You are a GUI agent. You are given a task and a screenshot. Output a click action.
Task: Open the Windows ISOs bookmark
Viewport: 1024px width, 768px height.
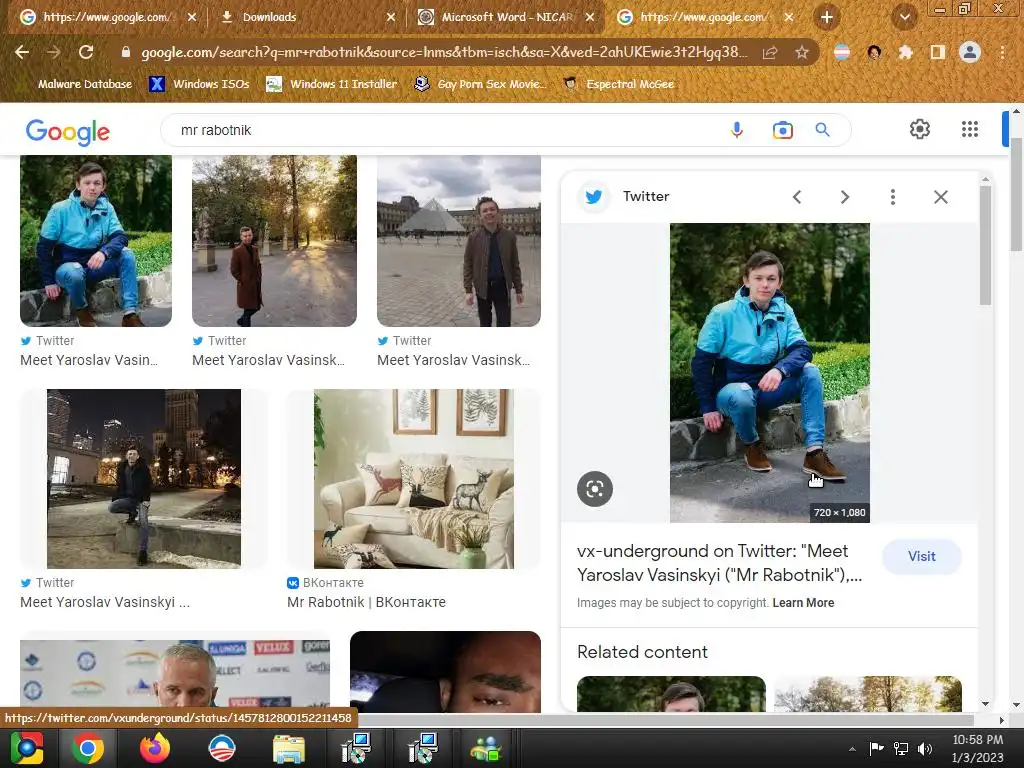click(199, 84)
